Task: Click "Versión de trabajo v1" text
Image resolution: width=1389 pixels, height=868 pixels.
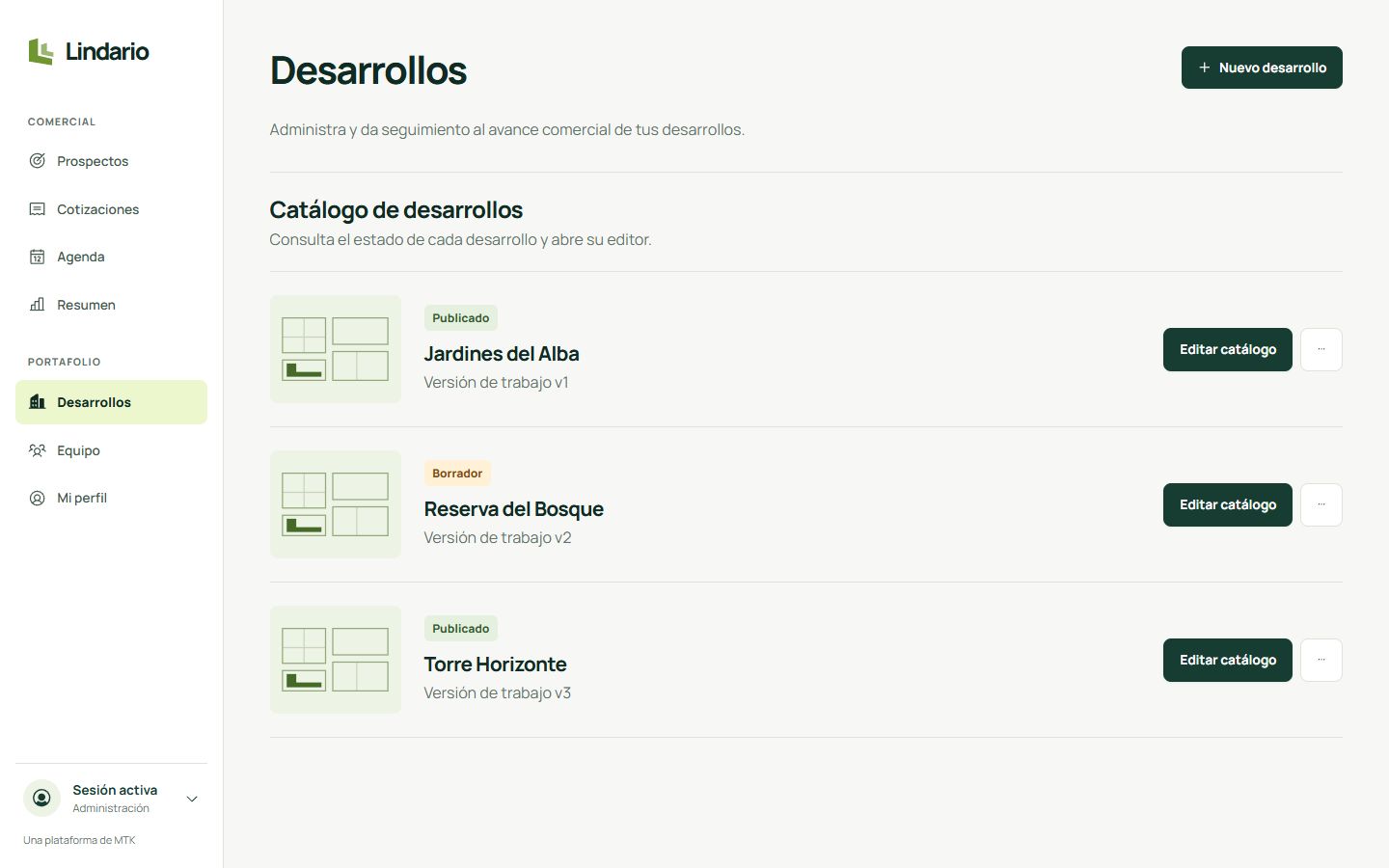Action: click(x=497, y=382)
